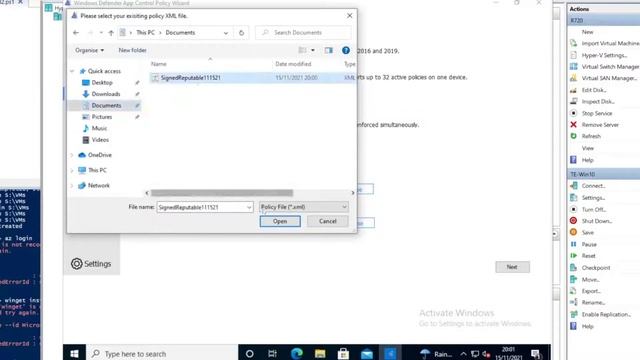Image resolution: width=640 pixels, height=360 pixels.
Task: Expand the This PC tree node
Action: tap(72, 170)
